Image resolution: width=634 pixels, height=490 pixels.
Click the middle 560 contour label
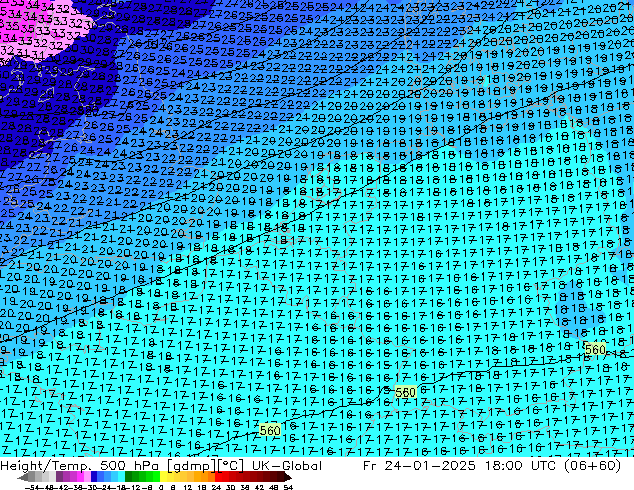(x=405, y=392)
